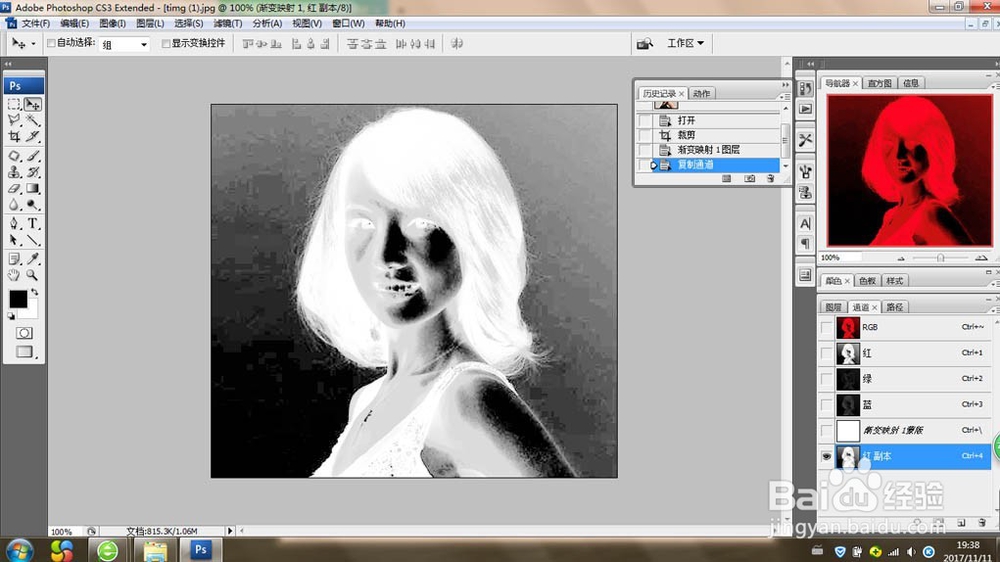Select the Pen tool
The image size is (1000, 562).
[14, 224]
